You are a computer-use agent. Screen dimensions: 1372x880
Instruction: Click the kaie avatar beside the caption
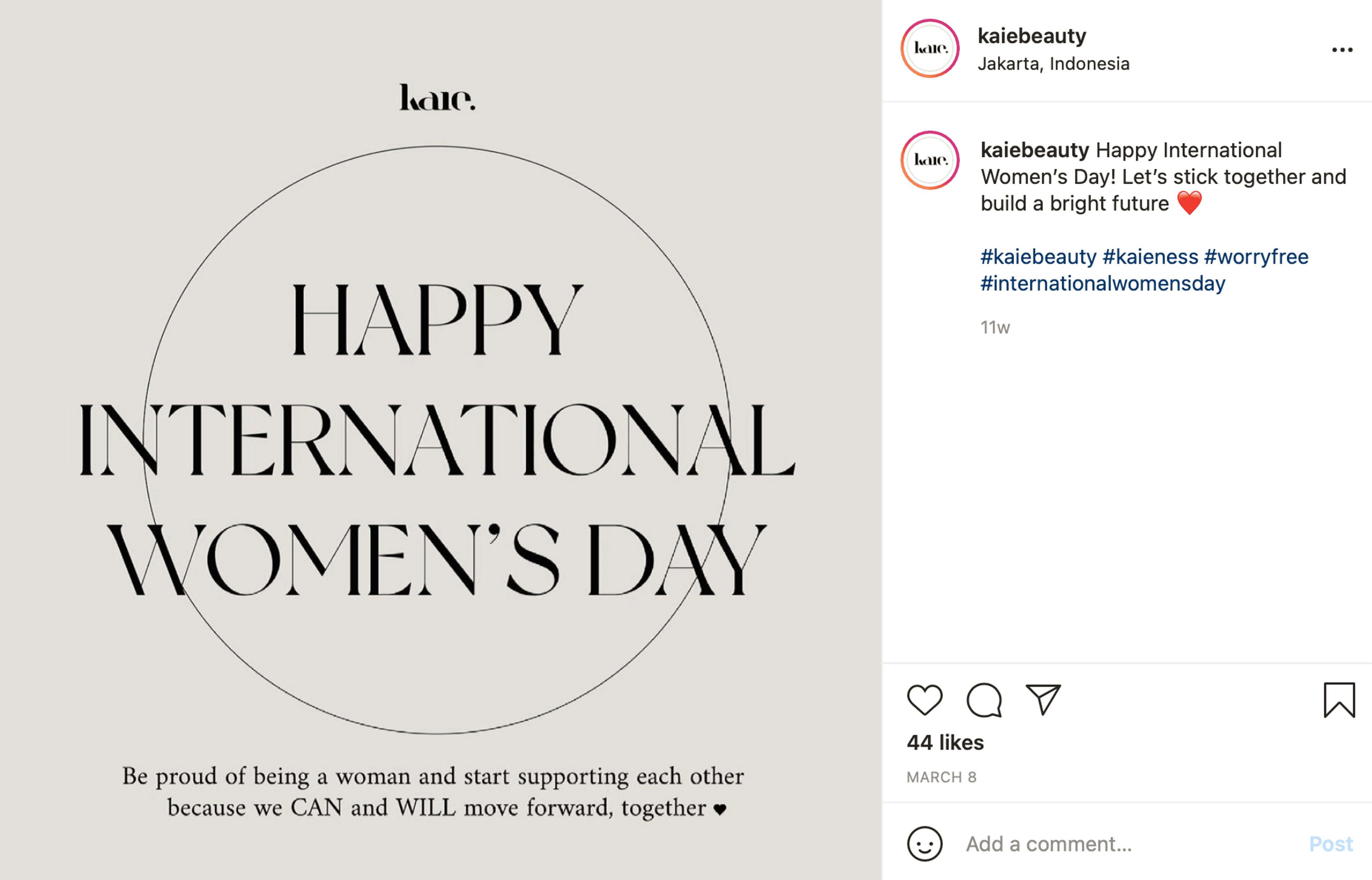(930, 160)
